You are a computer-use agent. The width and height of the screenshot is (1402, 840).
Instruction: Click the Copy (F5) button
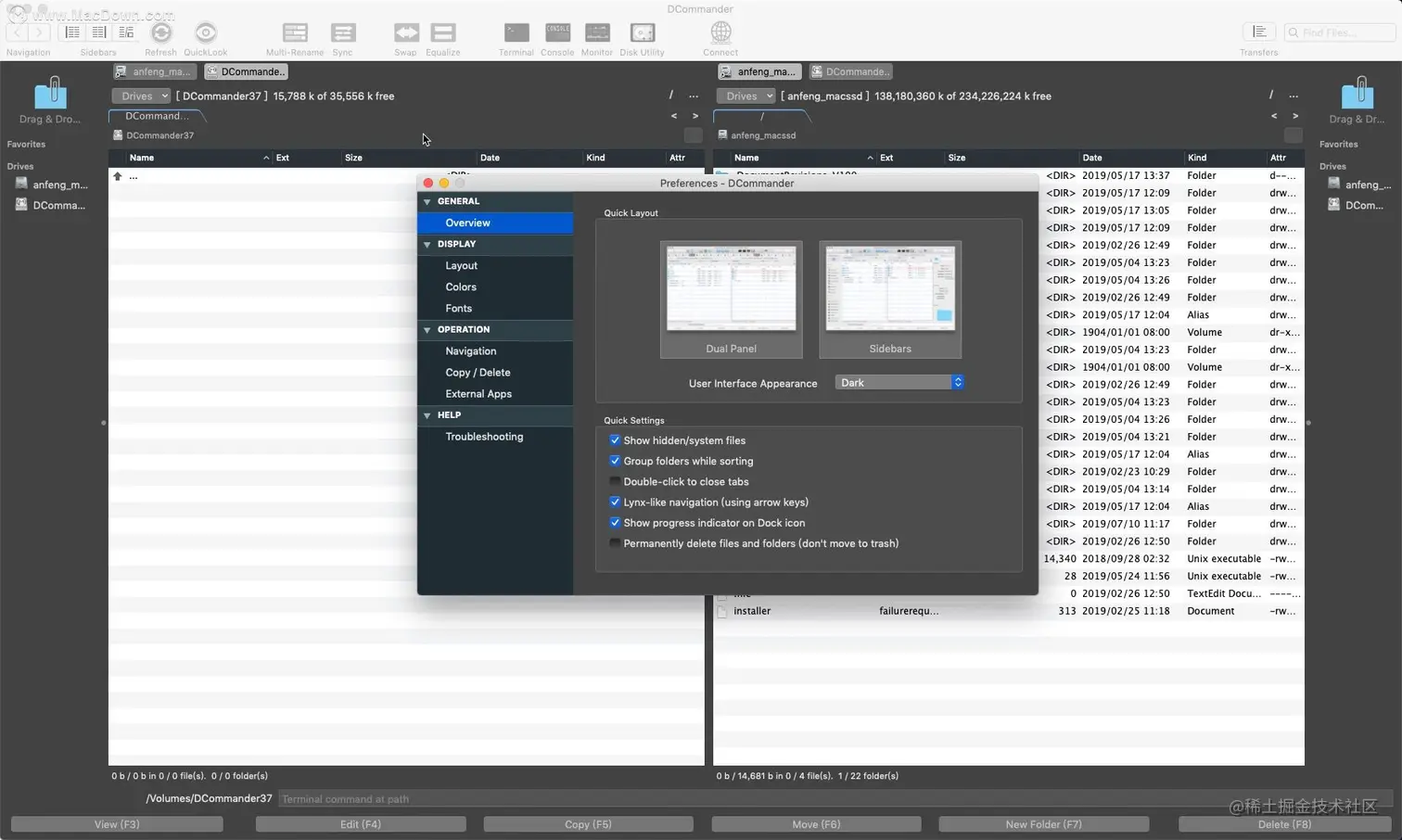pos(589,824)
